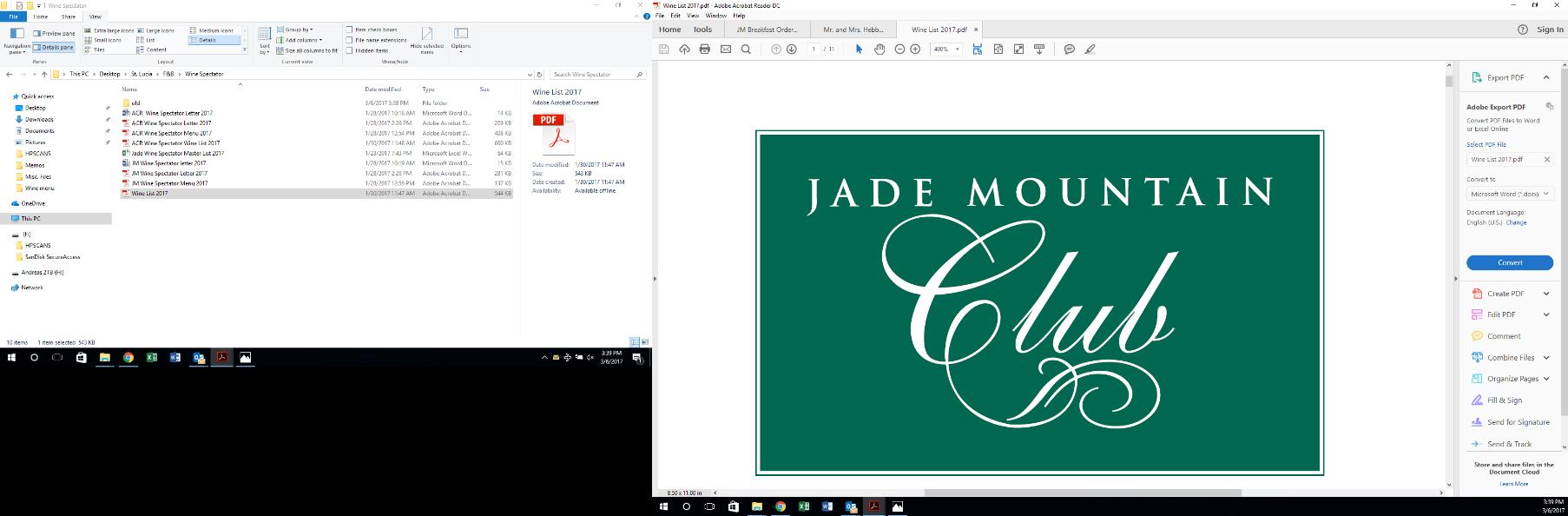The height and width of the screenshot is (516, 1568).
Task: Click Size all columns to fit
Action: coord(307,50)
